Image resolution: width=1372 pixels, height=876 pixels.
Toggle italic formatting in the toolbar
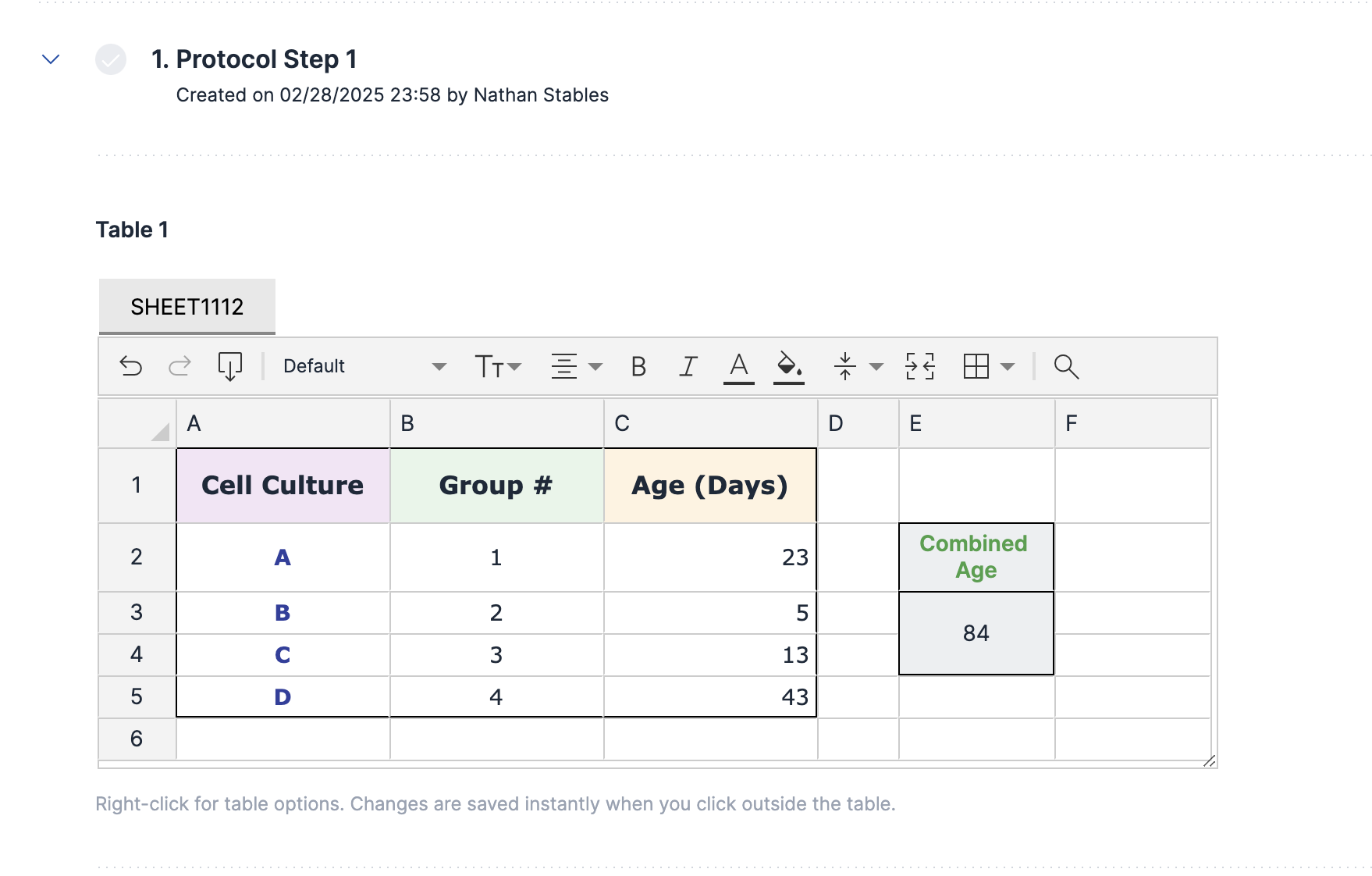pyautogui.click(x=688, y=365)
